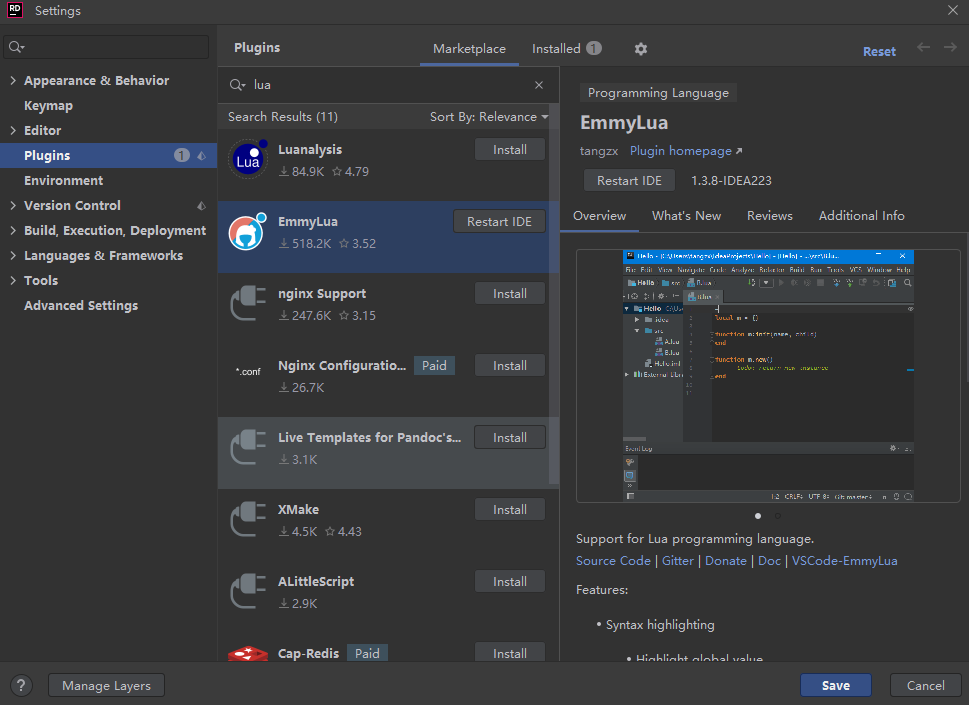Open the Sort By Relevance dropdown
This screenshot has height=705, width=969.
tap(489, 117)
